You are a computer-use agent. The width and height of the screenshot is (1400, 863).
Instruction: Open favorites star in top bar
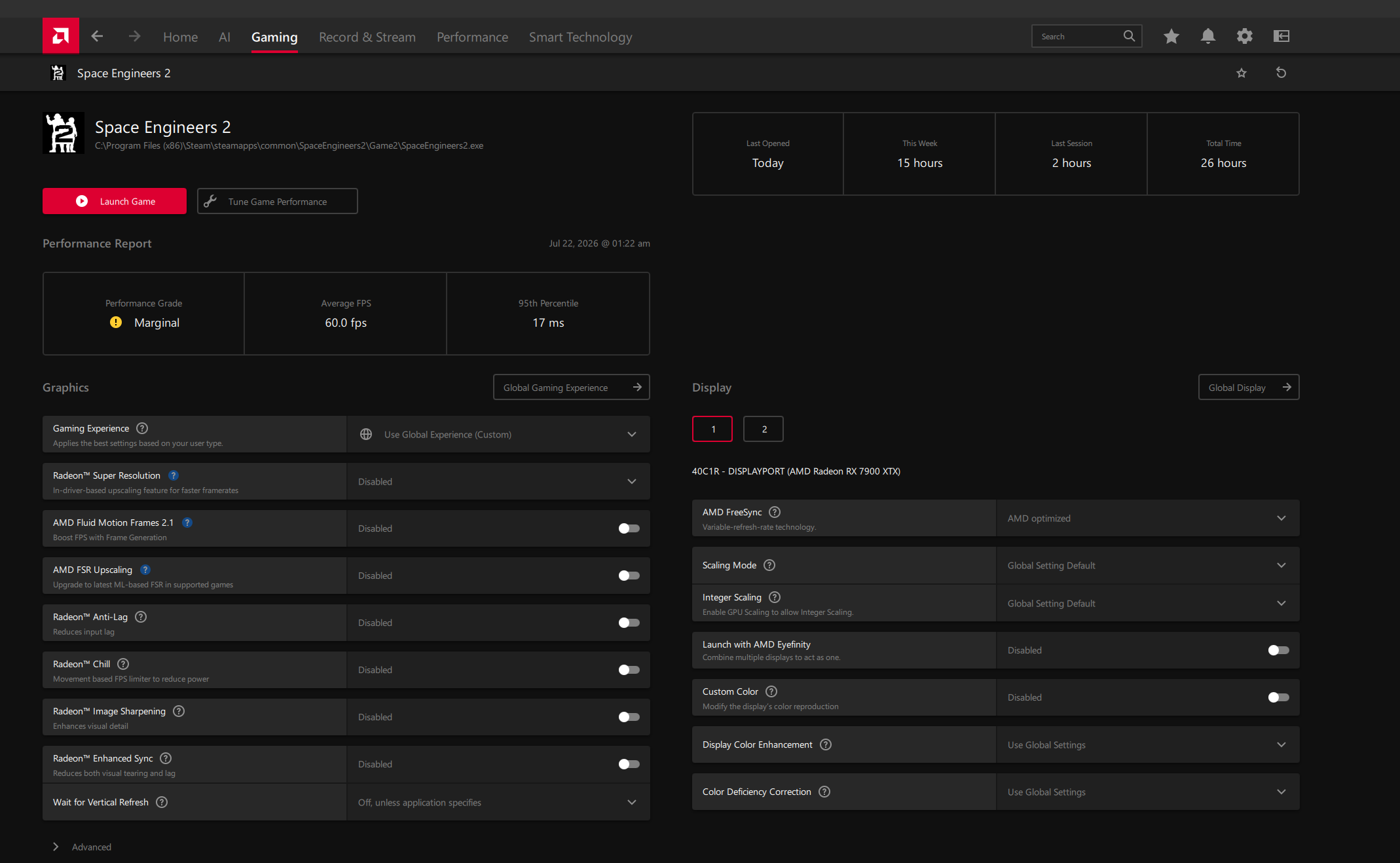pos(1171,36)
